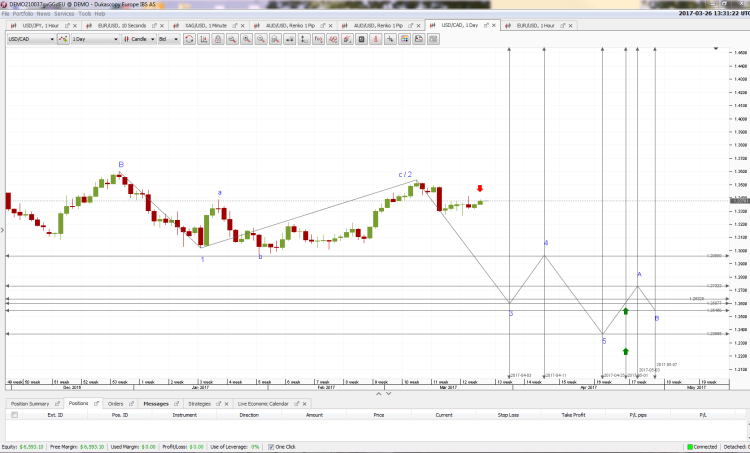The image size is (750, 453).
Task: Detach the USD/CAD 1 Day chart tab
Action: click(486, 25)
